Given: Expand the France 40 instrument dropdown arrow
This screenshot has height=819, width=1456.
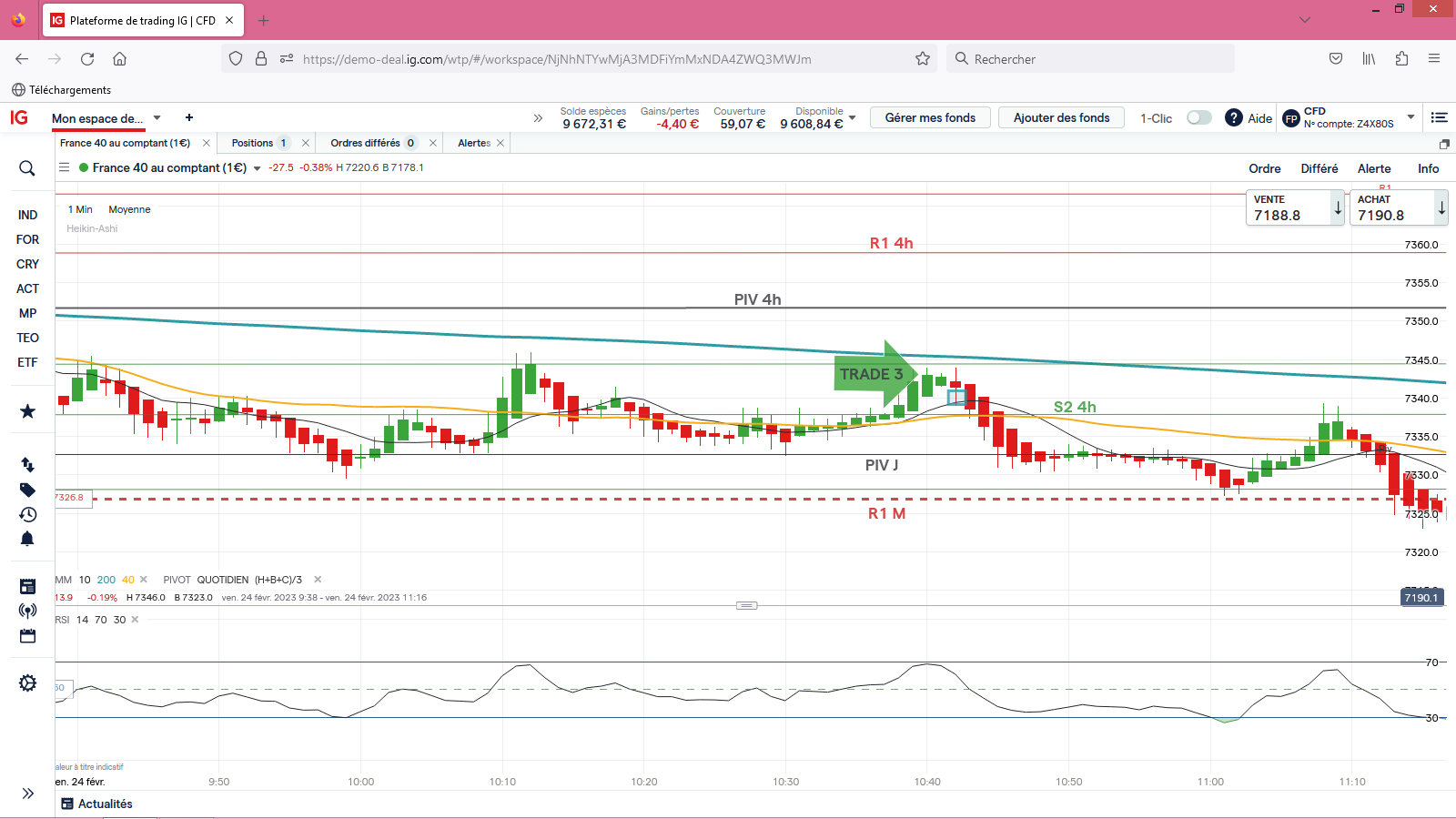Looking at the screenshot, I should pyautogui.click(x=258, y=168).
